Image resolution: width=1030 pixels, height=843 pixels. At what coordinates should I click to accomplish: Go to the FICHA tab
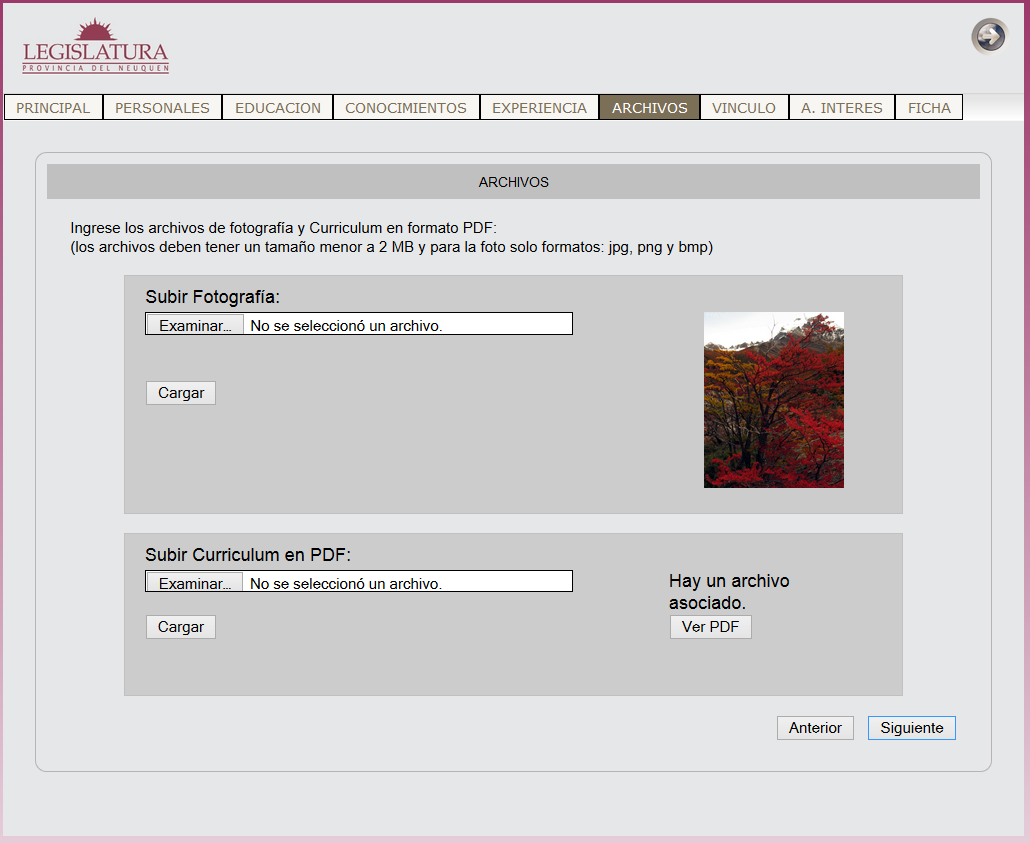(x=929, y=108)
